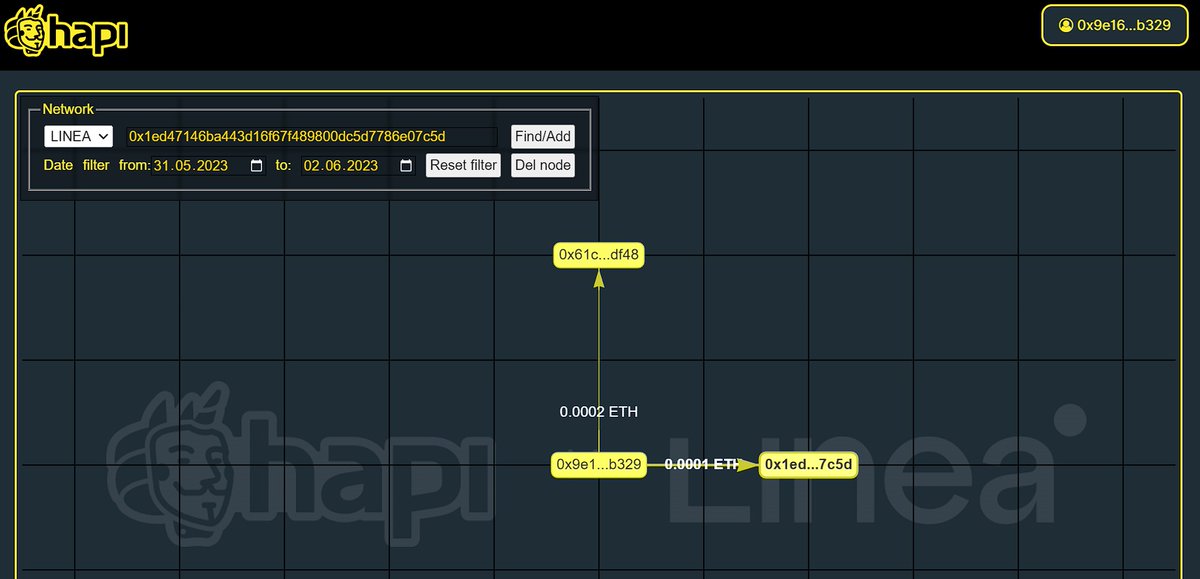
Task: Click the 0.0001 ETH edge label
Action: click(x=701, y=464)
